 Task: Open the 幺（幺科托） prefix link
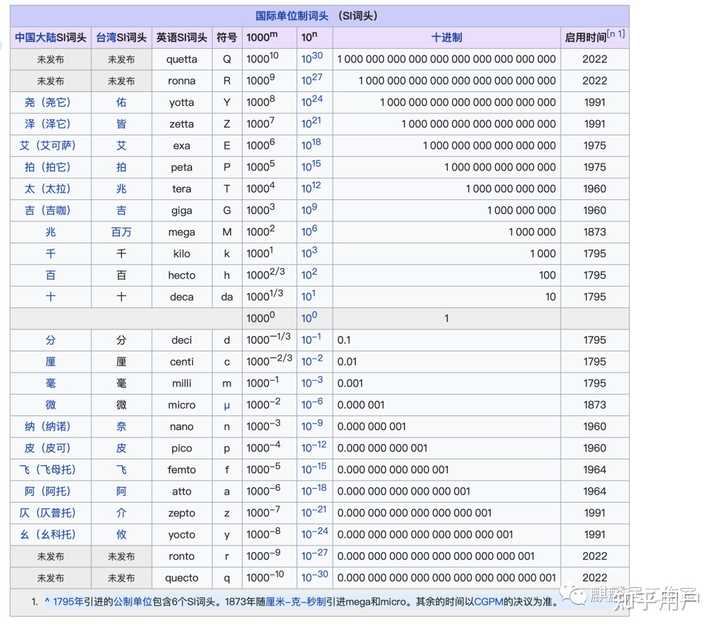point(48,535)
